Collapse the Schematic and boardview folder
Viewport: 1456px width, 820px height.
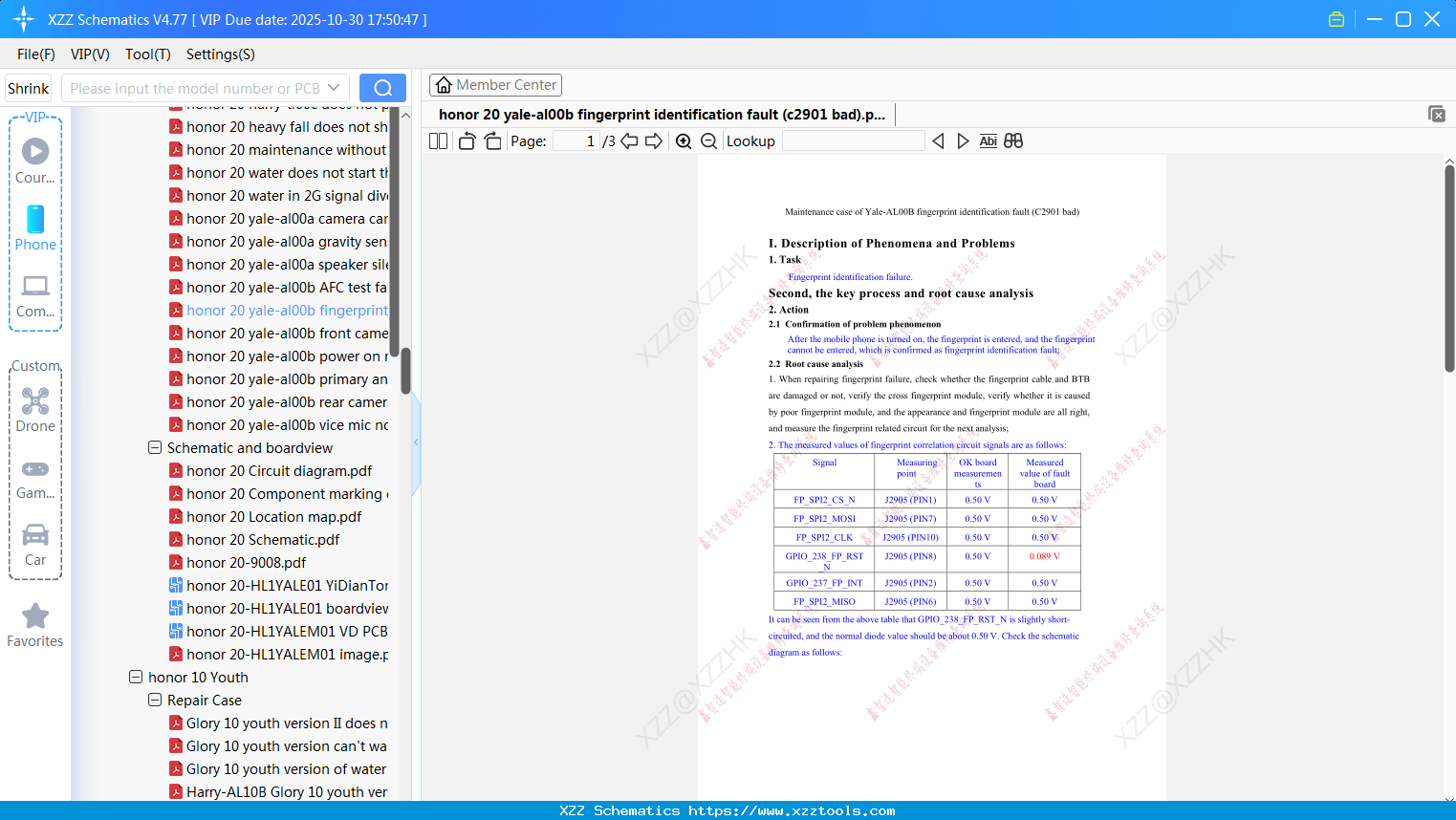pos(155,447)
